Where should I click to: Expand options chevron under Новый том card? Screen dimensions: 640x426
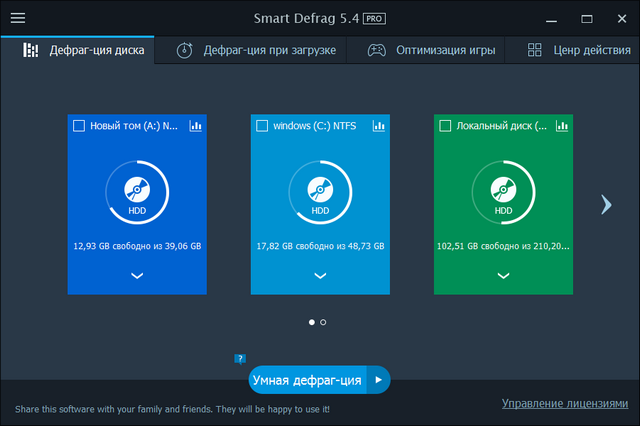click(137, 275)
